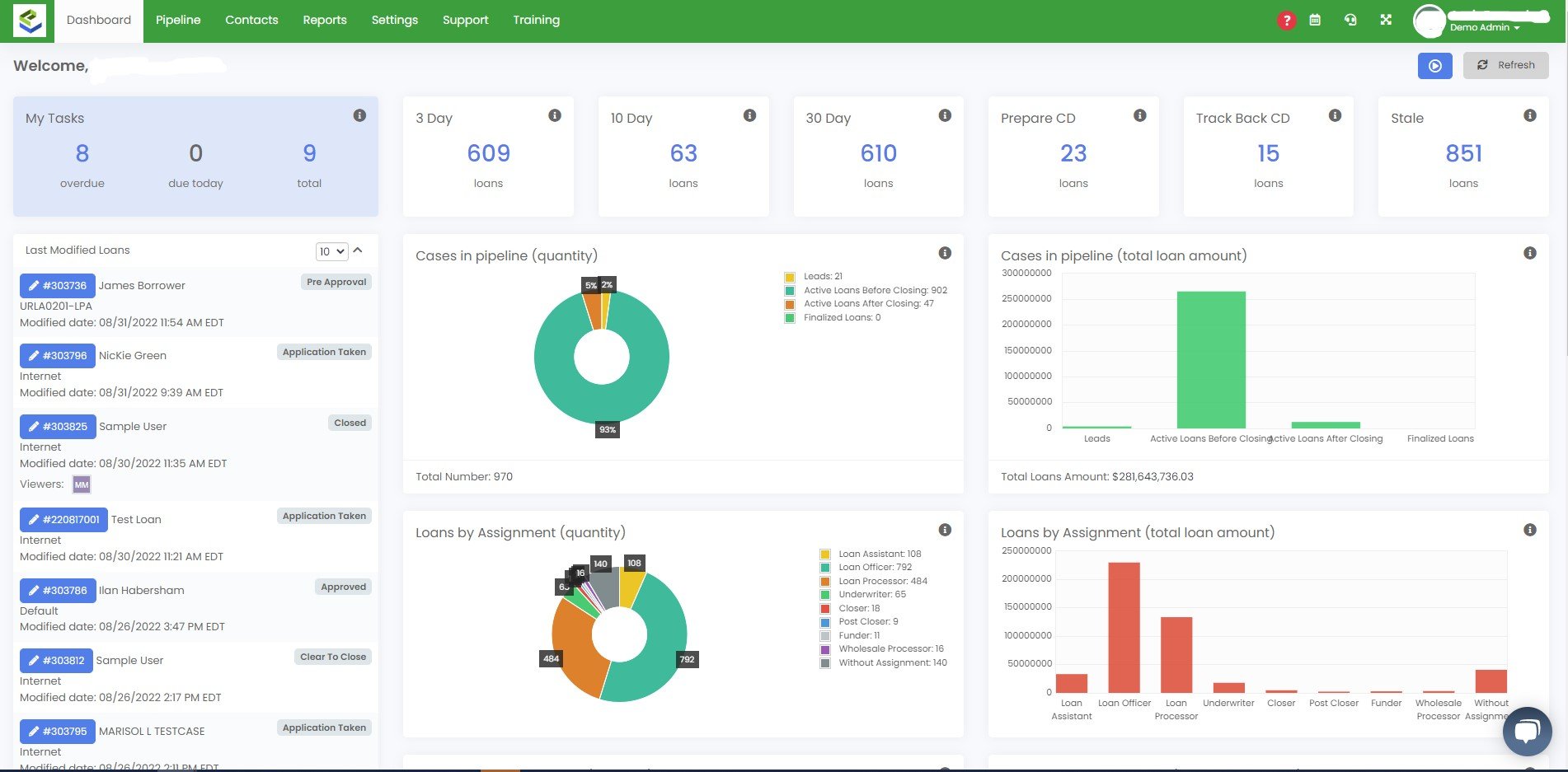Open the Demo Admin user menu
The image size is (1568, 772).
1485,27
